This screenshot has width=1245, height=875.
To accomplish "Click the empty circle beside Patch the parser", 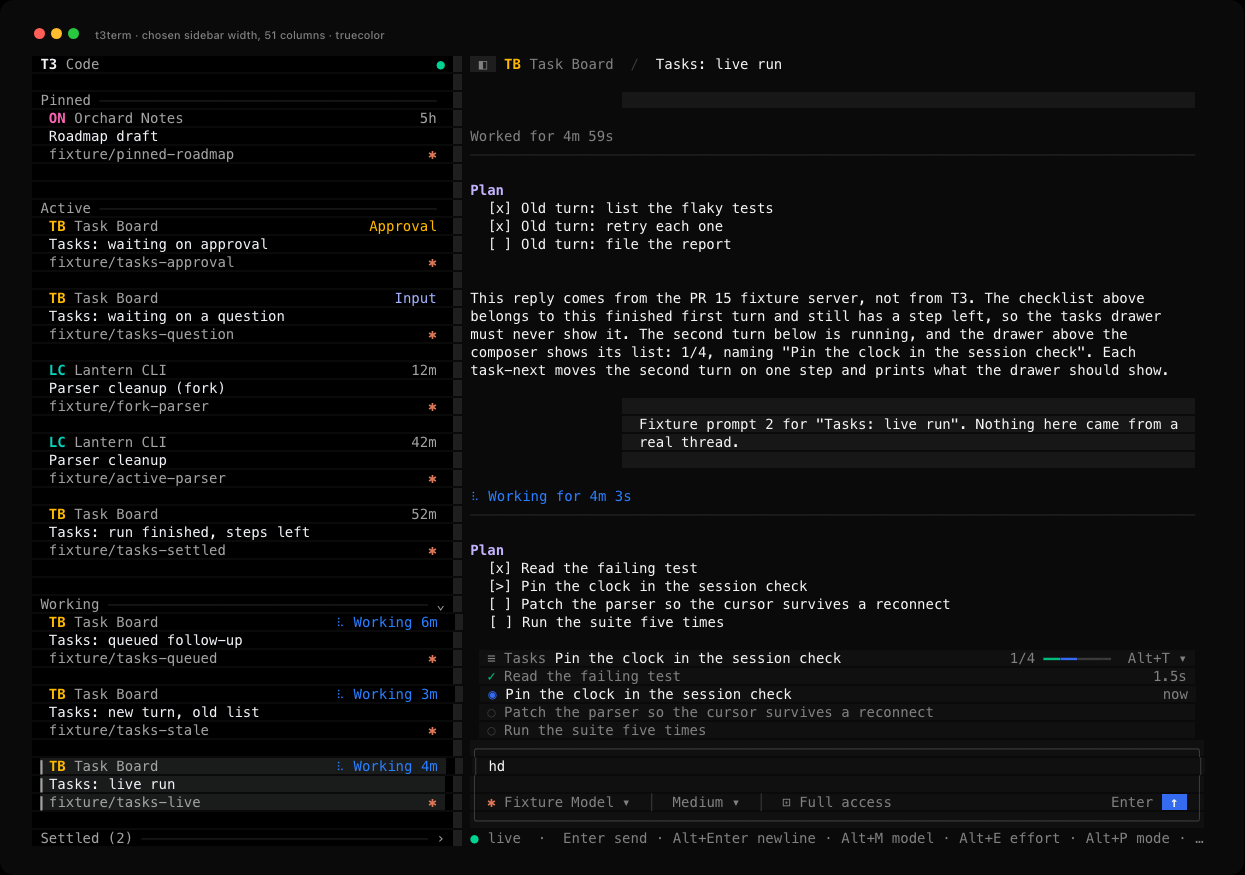I will click(491, 712).
